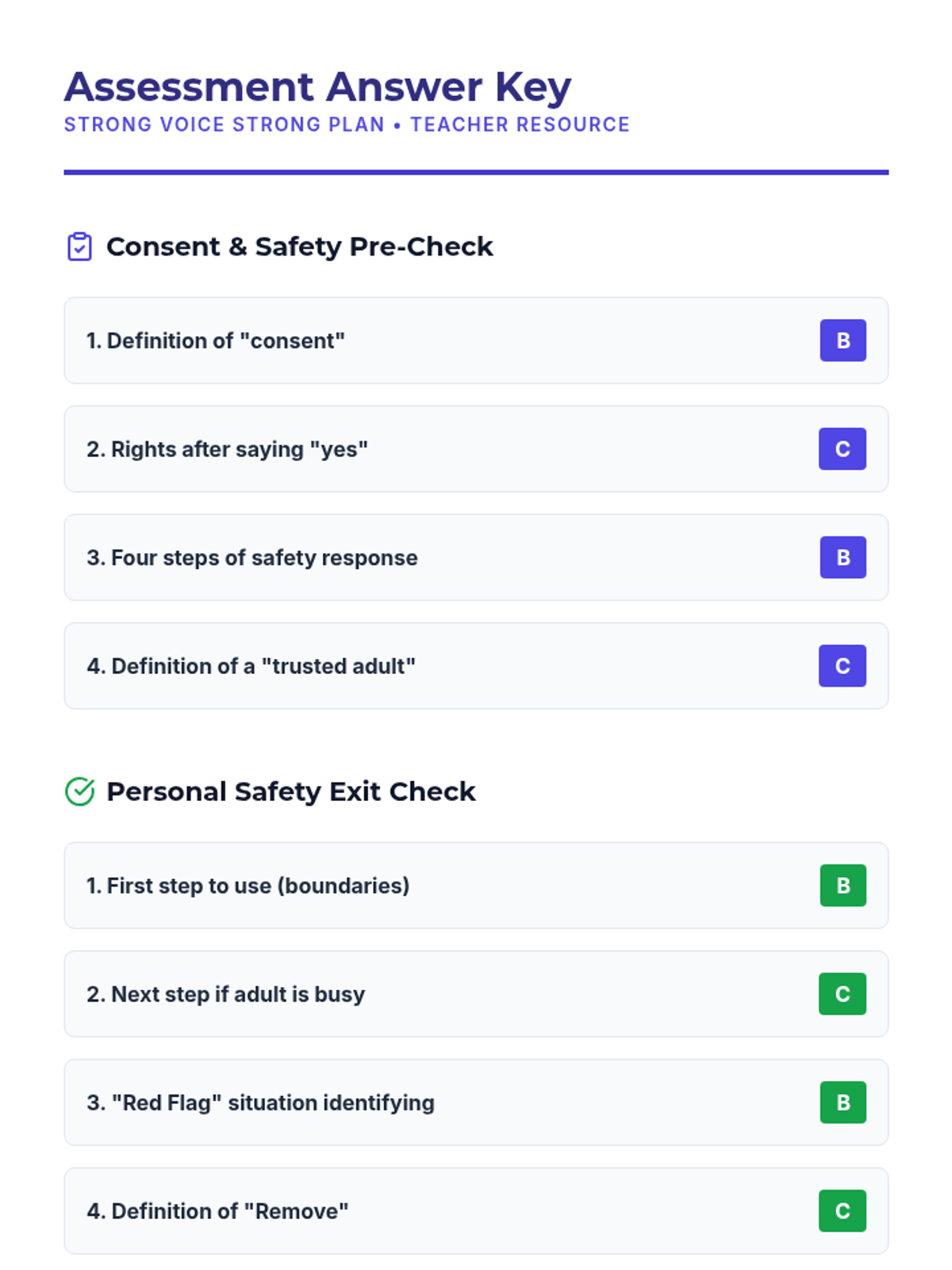
Task: Click the Consent & Safety Pre-Check heading
Action: (299, 247)
